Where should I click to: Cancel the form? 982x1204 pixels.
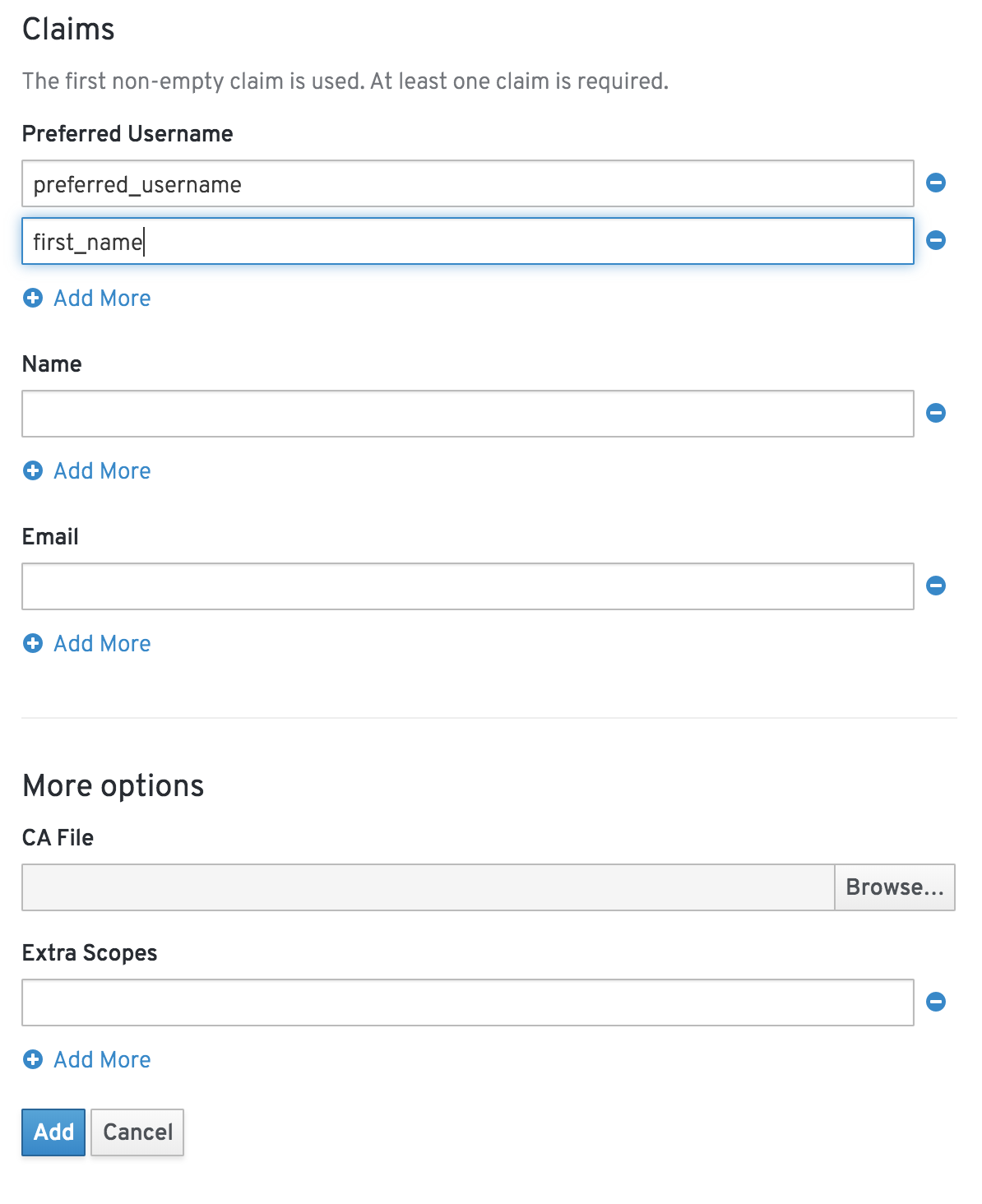[x=137, y=1132]
